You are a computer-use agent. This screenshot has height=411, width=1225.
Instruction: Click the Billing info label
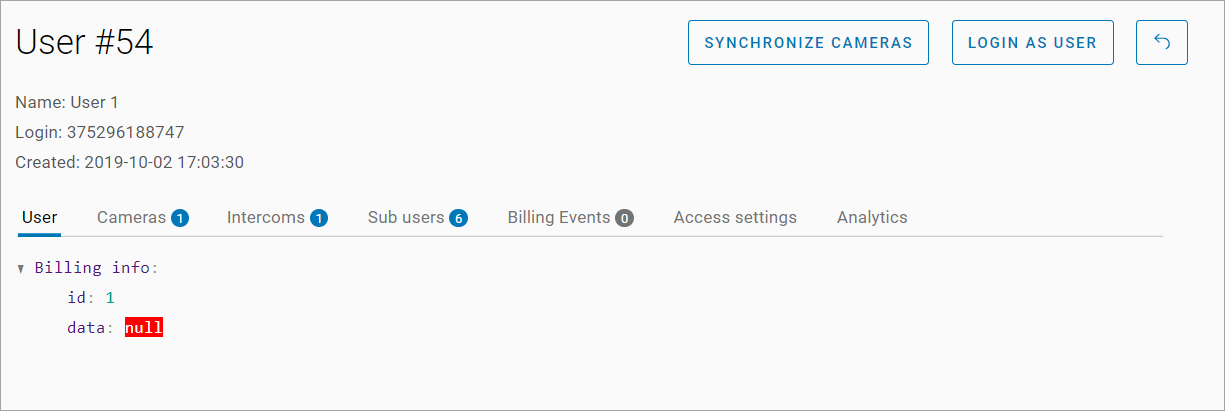(96, 268)
